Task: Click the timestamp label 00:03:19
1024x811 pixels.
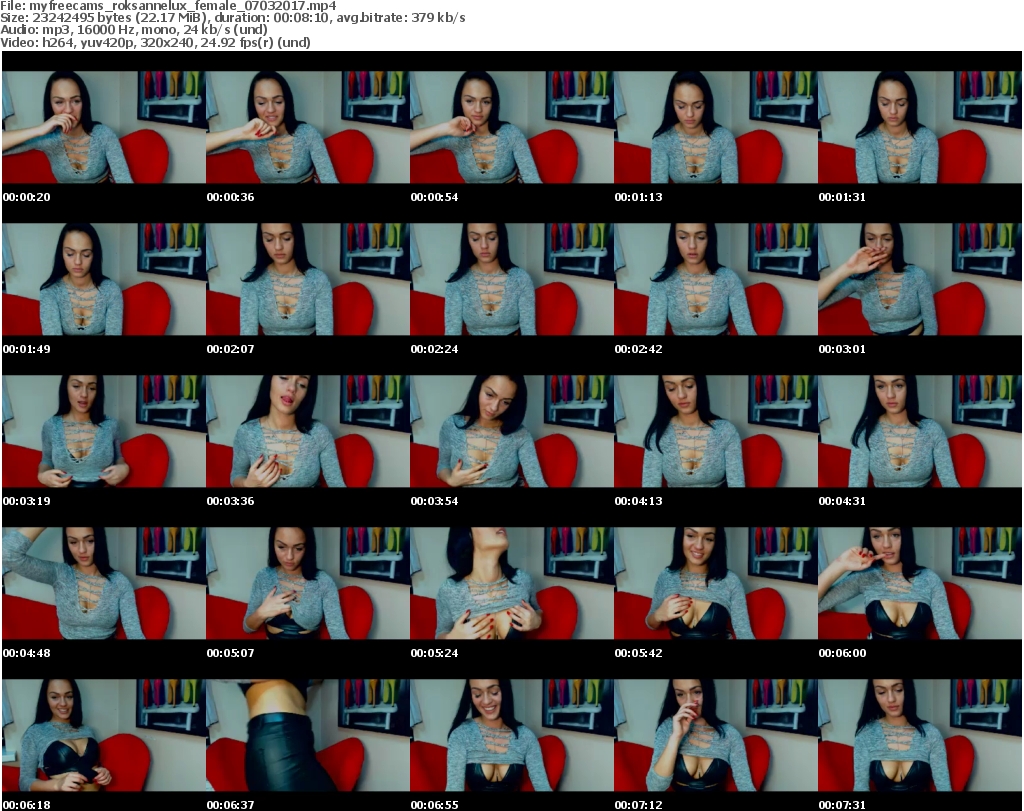Action: 27,501
